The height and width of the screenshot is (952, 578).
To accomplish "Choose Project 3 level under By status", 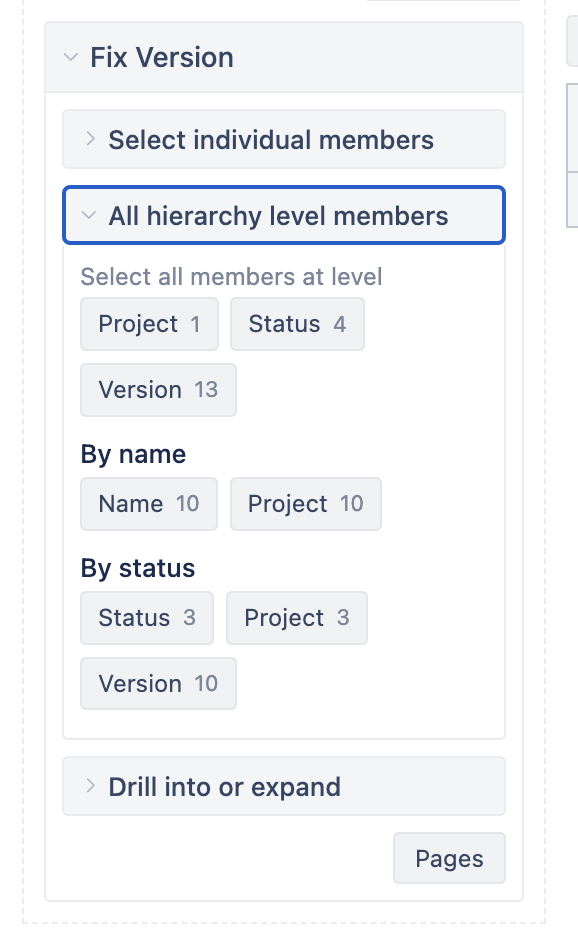I will coord(297,618).
